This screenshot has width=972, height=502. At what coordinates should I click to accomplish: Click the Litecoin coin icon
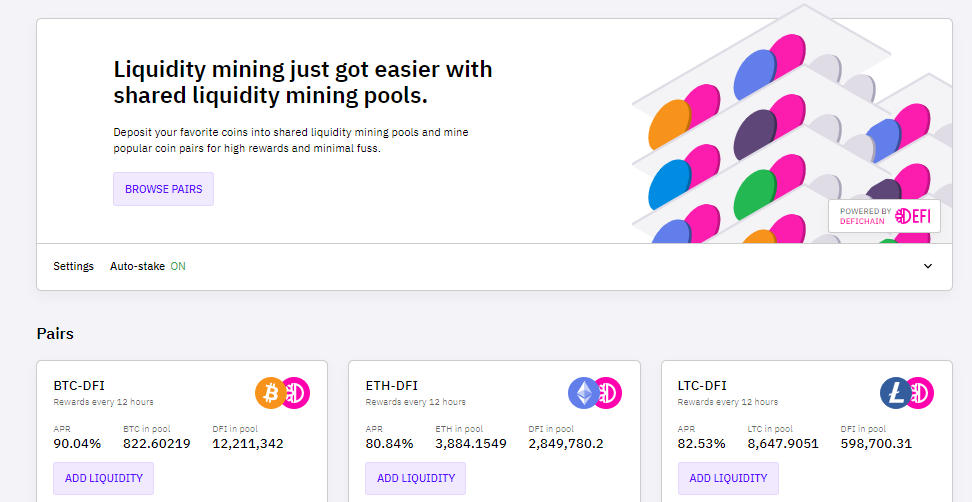click(x=896, y=393)
